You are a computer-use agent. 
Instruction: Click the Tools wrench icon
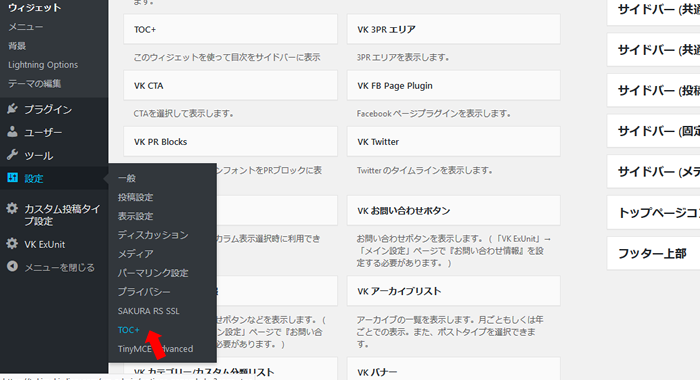pos(12,155)
